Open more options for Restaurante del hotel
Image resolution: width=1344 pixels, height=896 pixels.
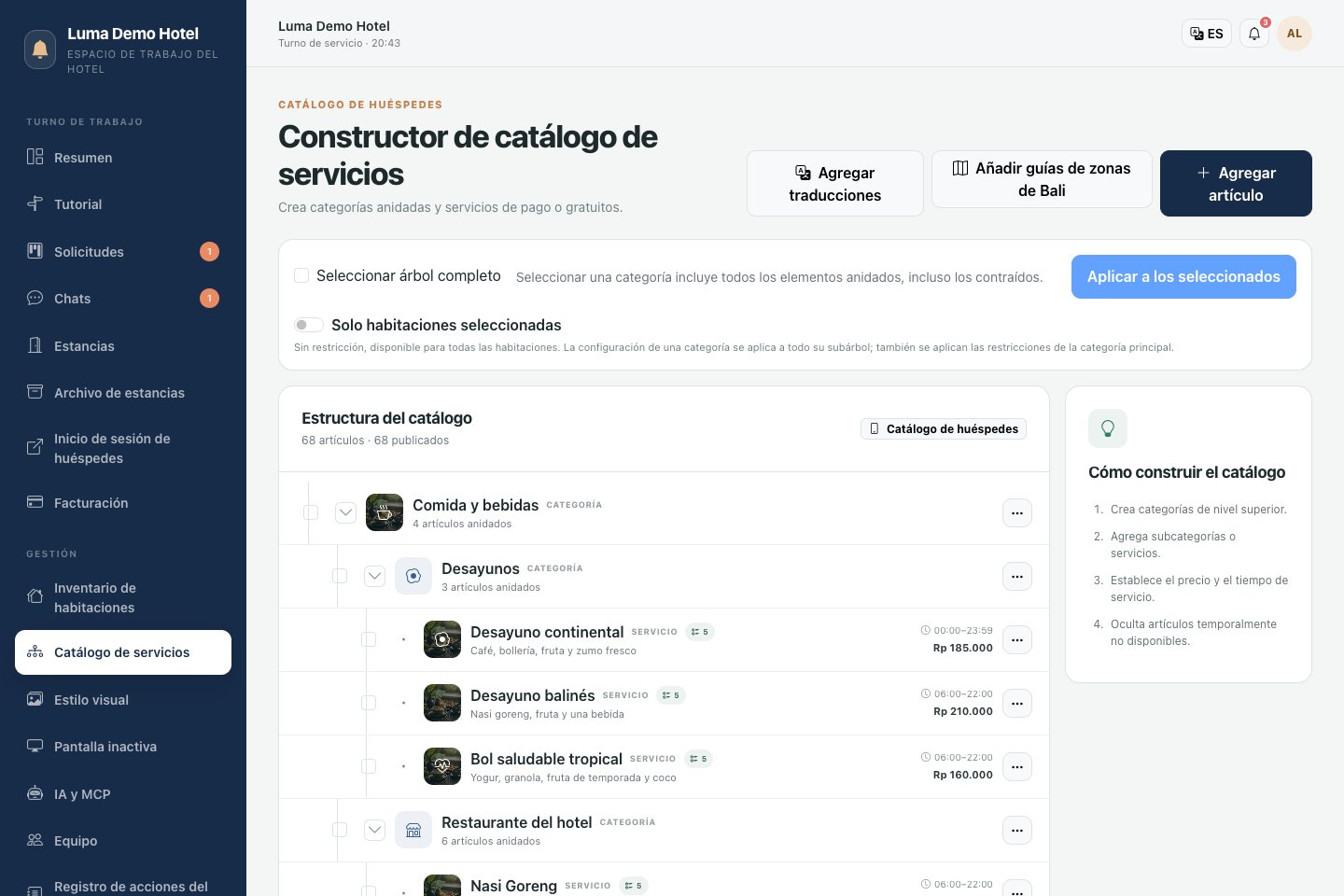(1017, 831)
